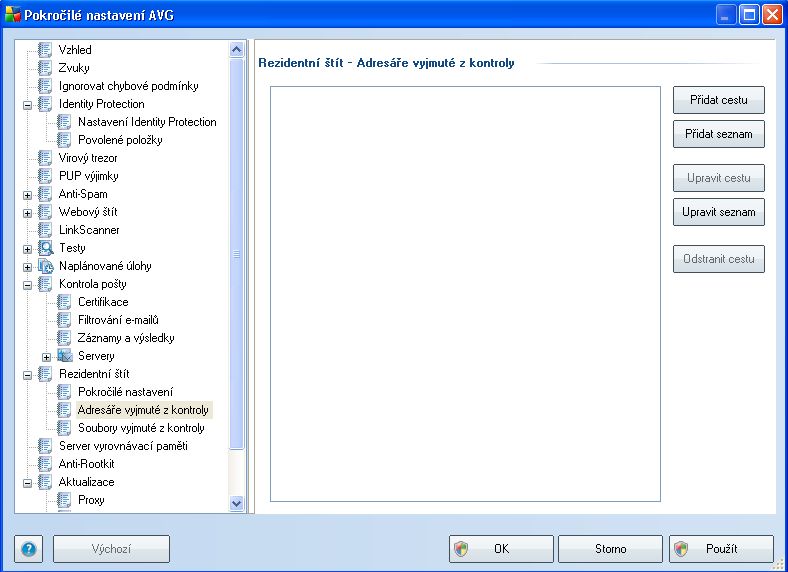Image resolution: width=788 pixels, height=572 pixels.
Task: Click the Zvuky item icon
Action: click(x=45, y=68)
